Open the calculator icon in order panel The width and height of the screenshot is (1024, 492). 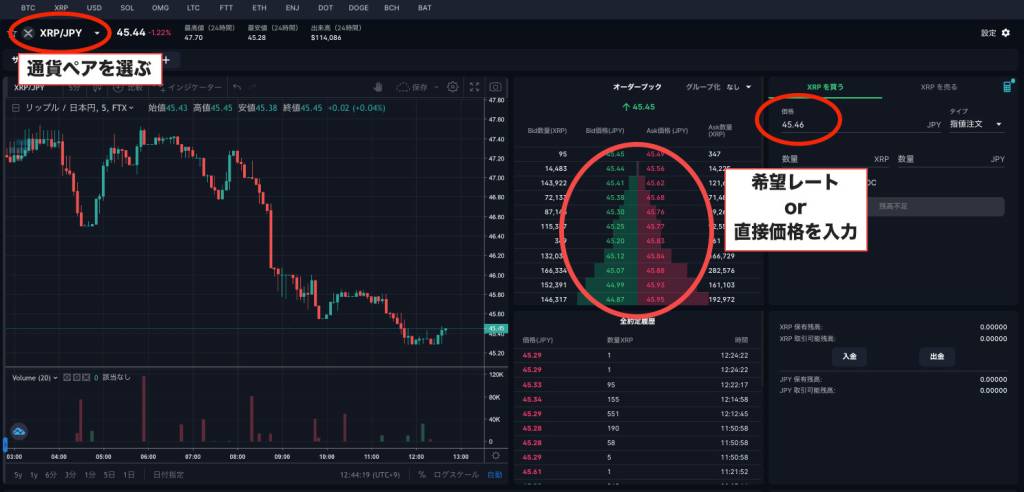(x=1007, y=87)
